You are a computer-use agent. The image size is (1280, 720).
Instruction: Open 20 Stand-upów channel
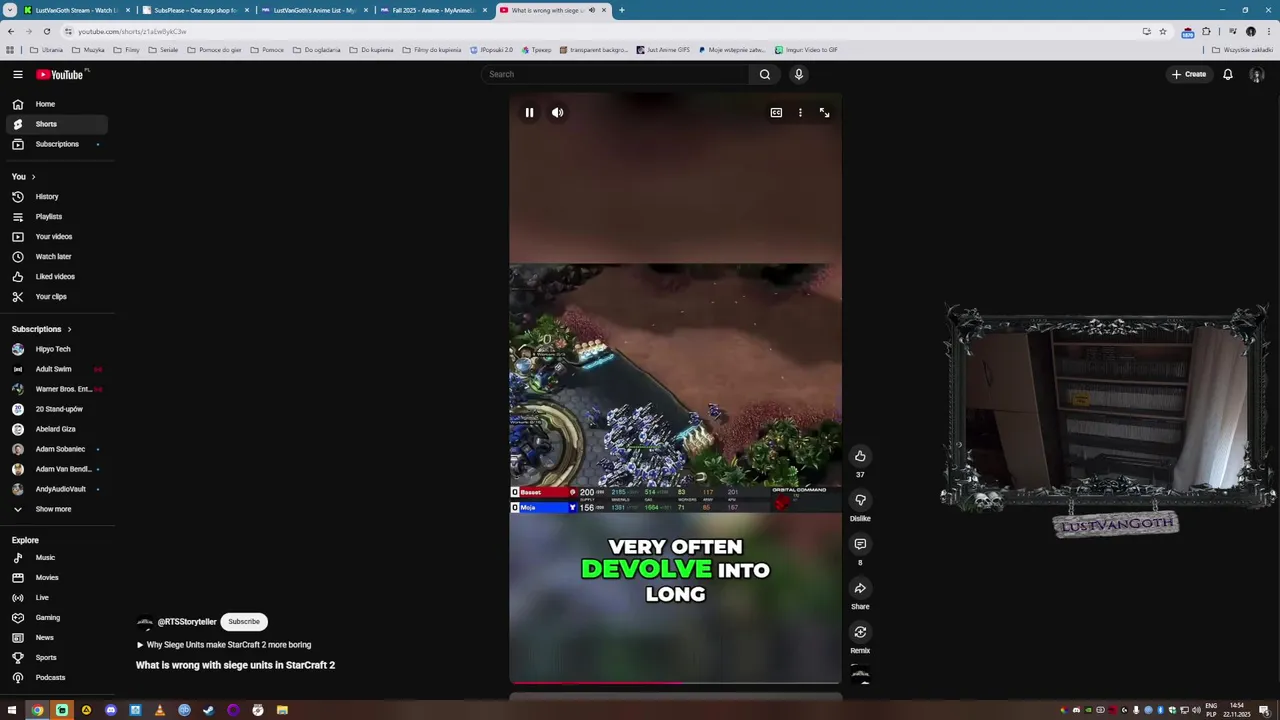click(55, 409)
